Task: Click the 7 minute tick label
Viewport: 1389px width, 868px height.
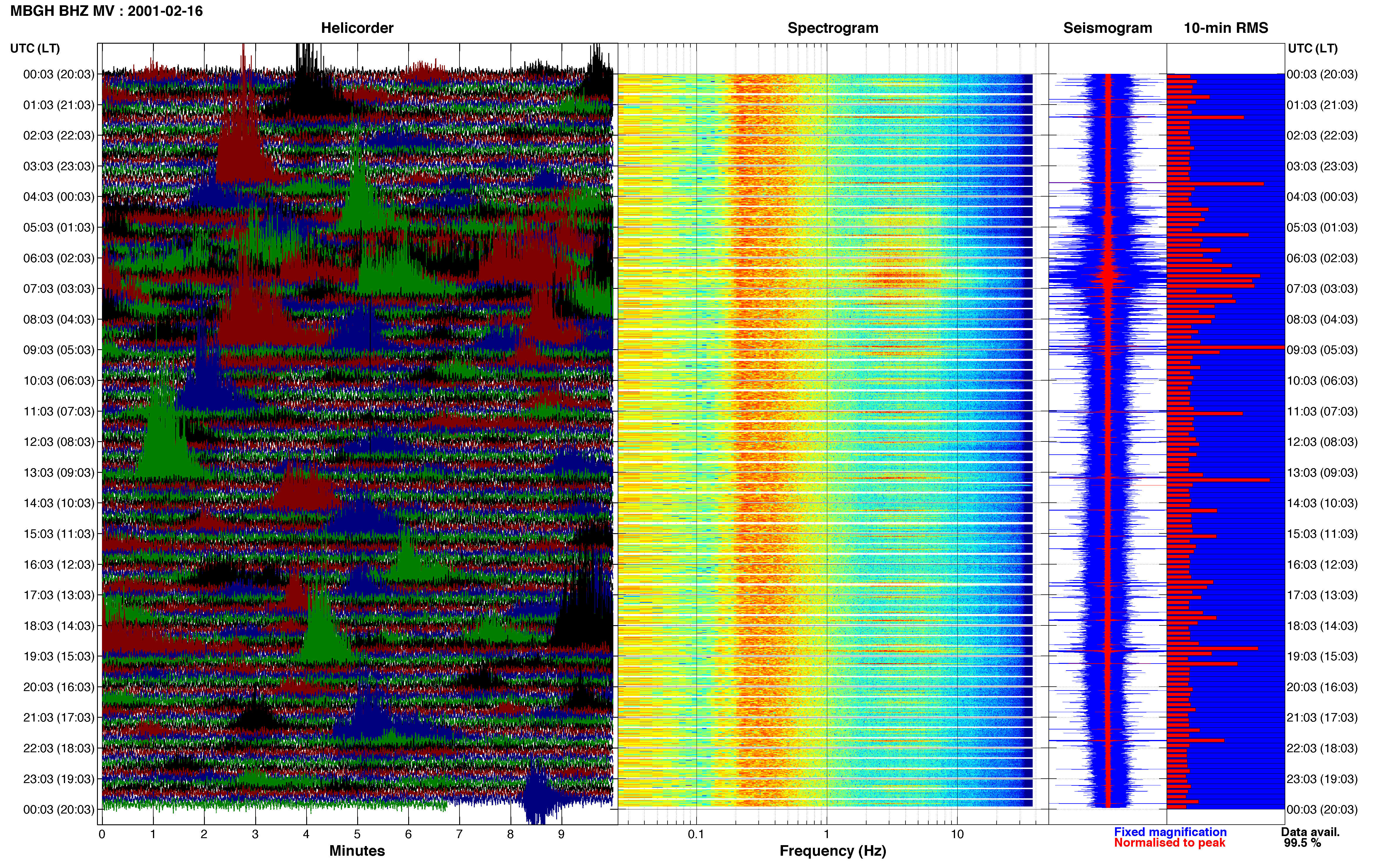Action: coord(459,834)
